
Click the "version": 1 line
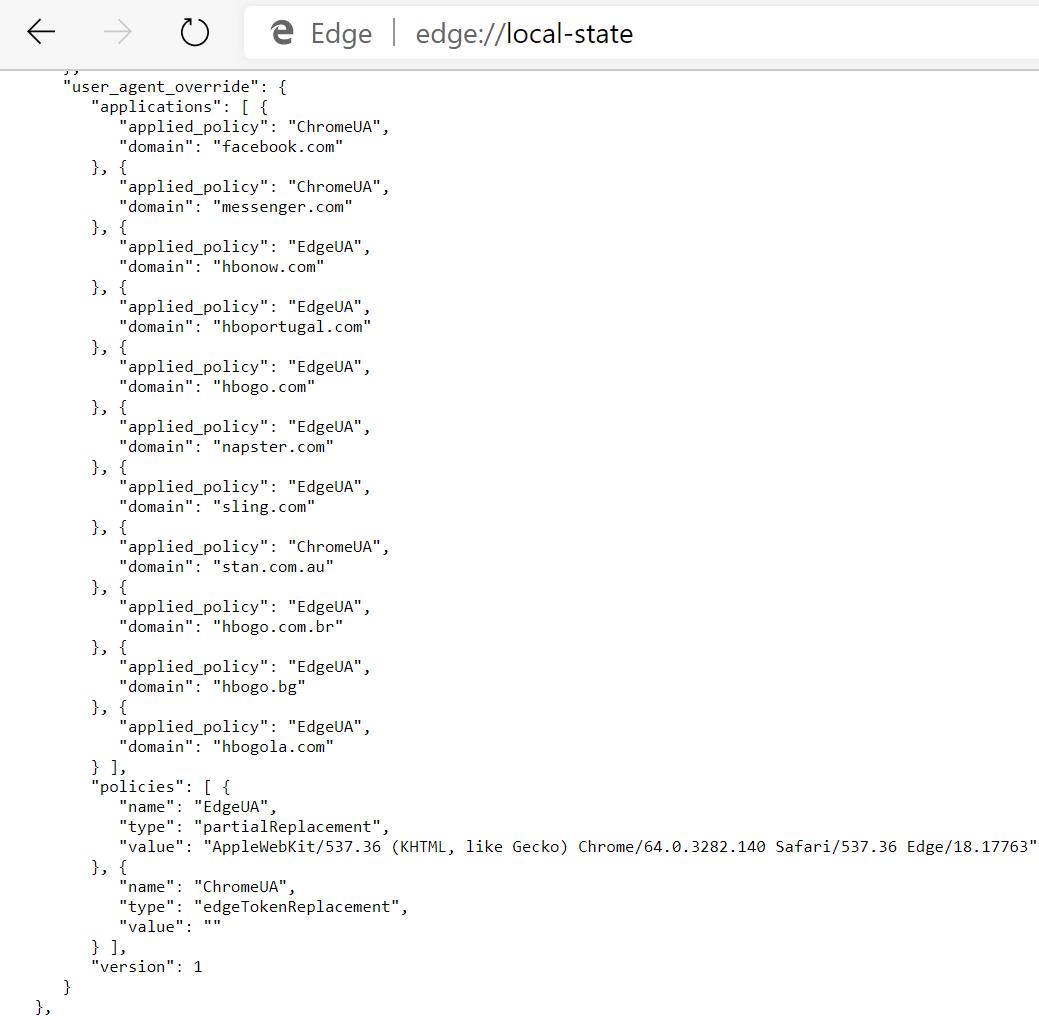click(146, 967)
